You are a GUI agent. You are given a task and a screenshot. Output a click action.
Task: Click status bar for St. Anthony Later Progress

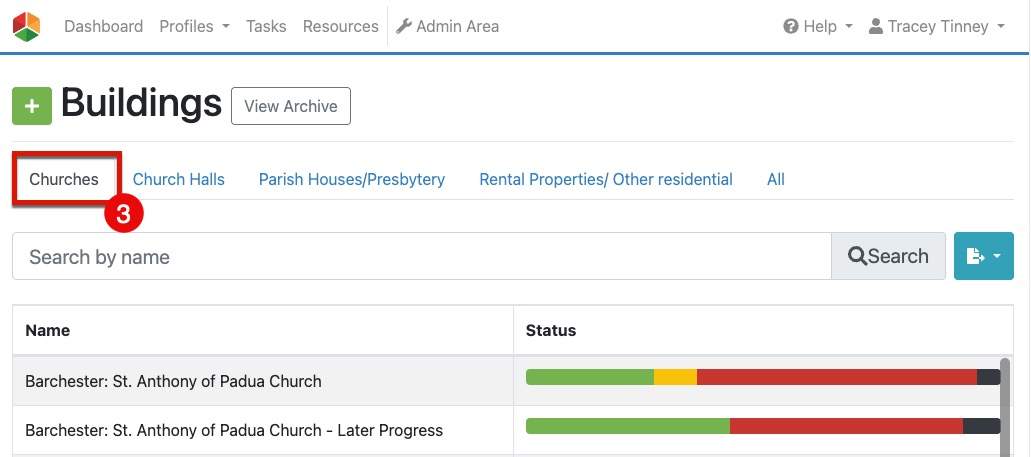pos(762,426)
